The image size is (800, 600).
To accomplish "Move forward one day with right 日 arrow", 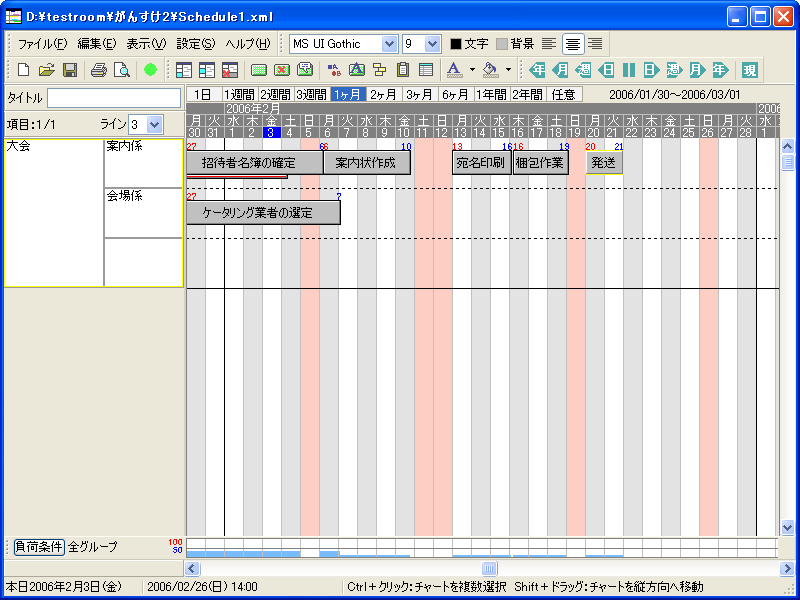I will (x=652, y=70).
